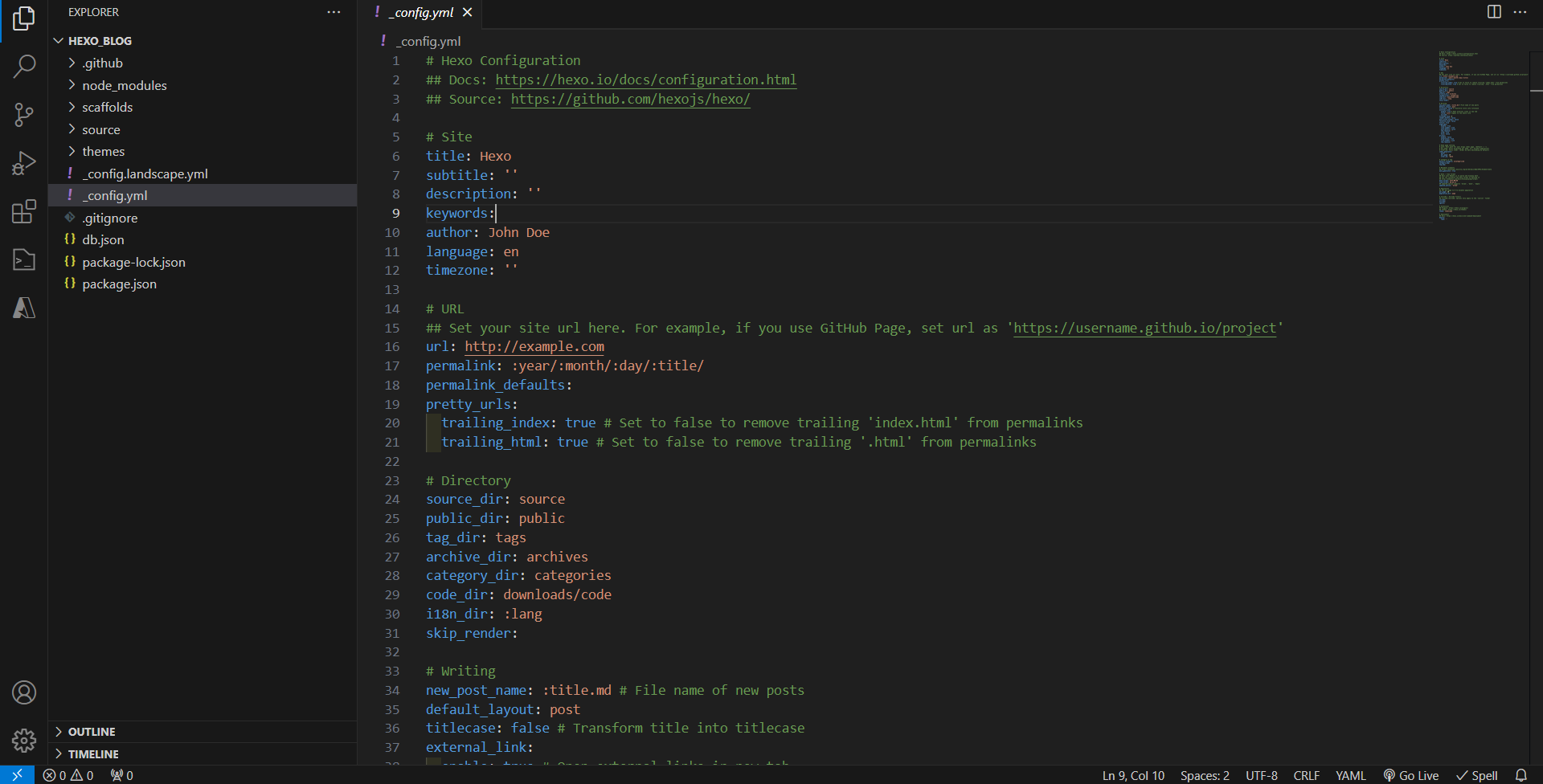Expand the OUTLINE section
This screenshot has height=784, width=1543.
point(203,732)
